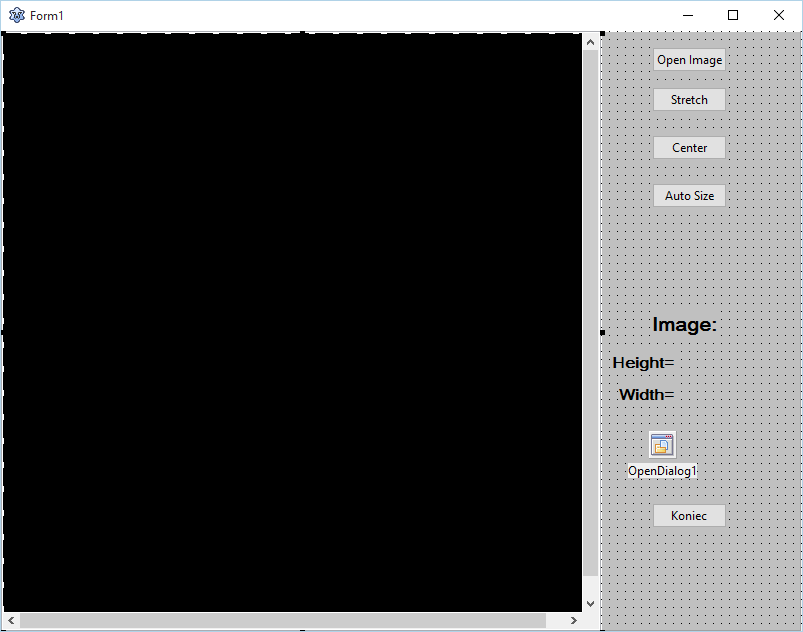Select the Width= label
Screen dimensions: 803x632
point(646,395)
